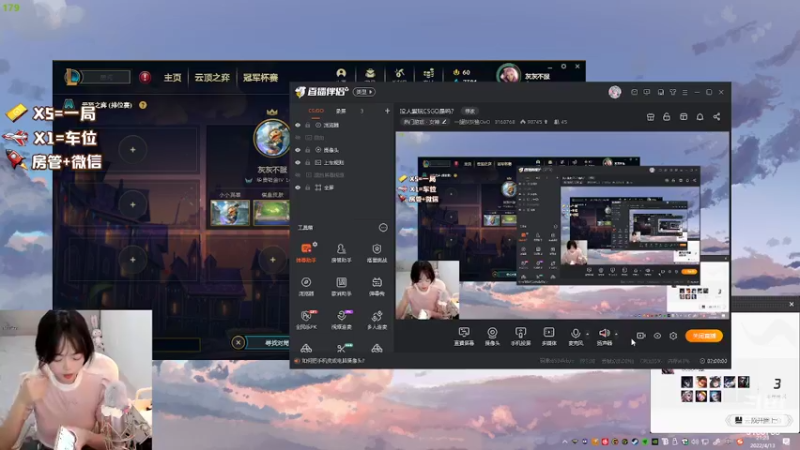Screen dimensions: 800x450
Task: Open the profile portrait in League client header
Action: pyautogui.click(x=508, y=75)
